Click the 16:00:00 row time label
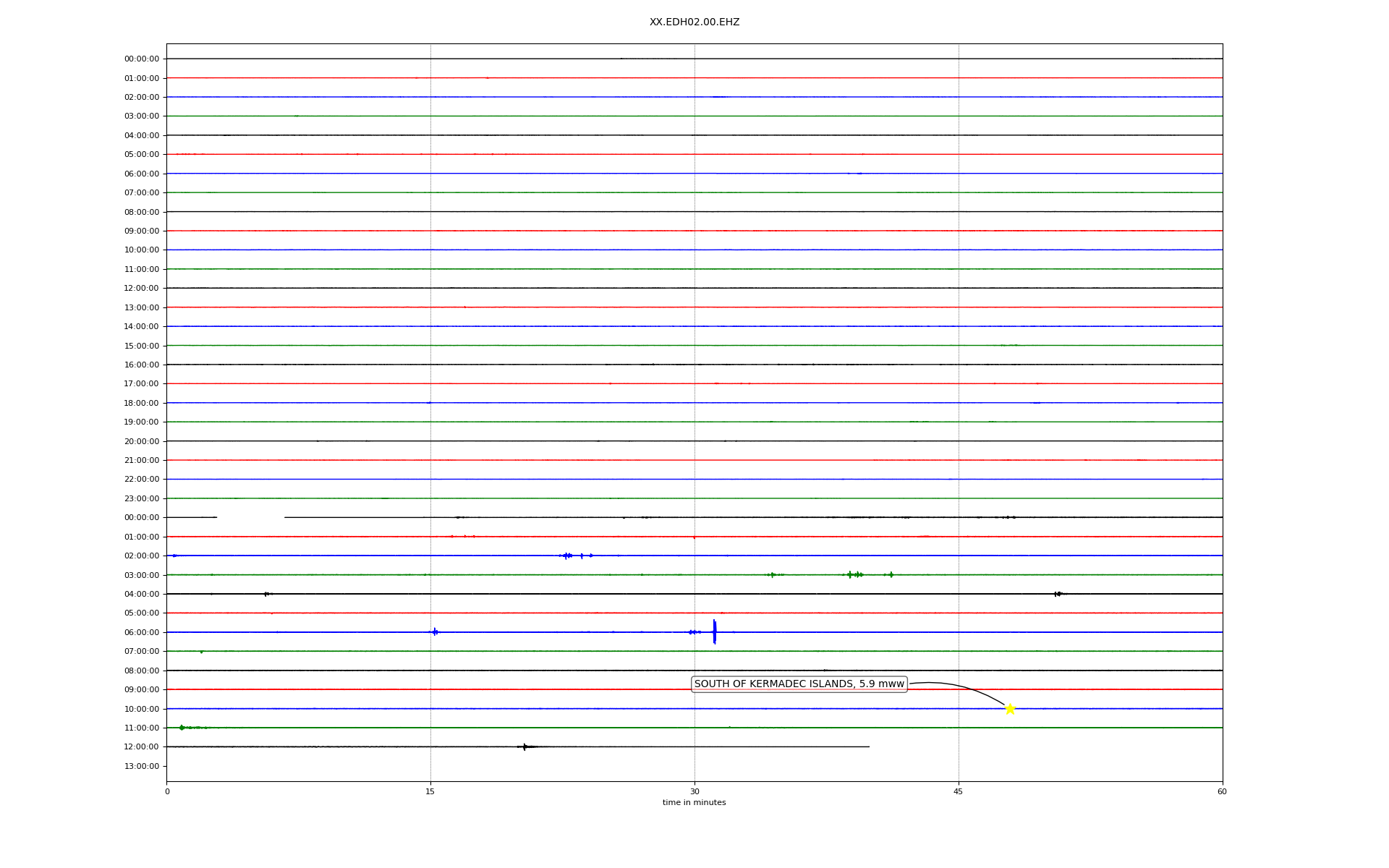This screenshot has width=1389, height=868. [142, 365]
